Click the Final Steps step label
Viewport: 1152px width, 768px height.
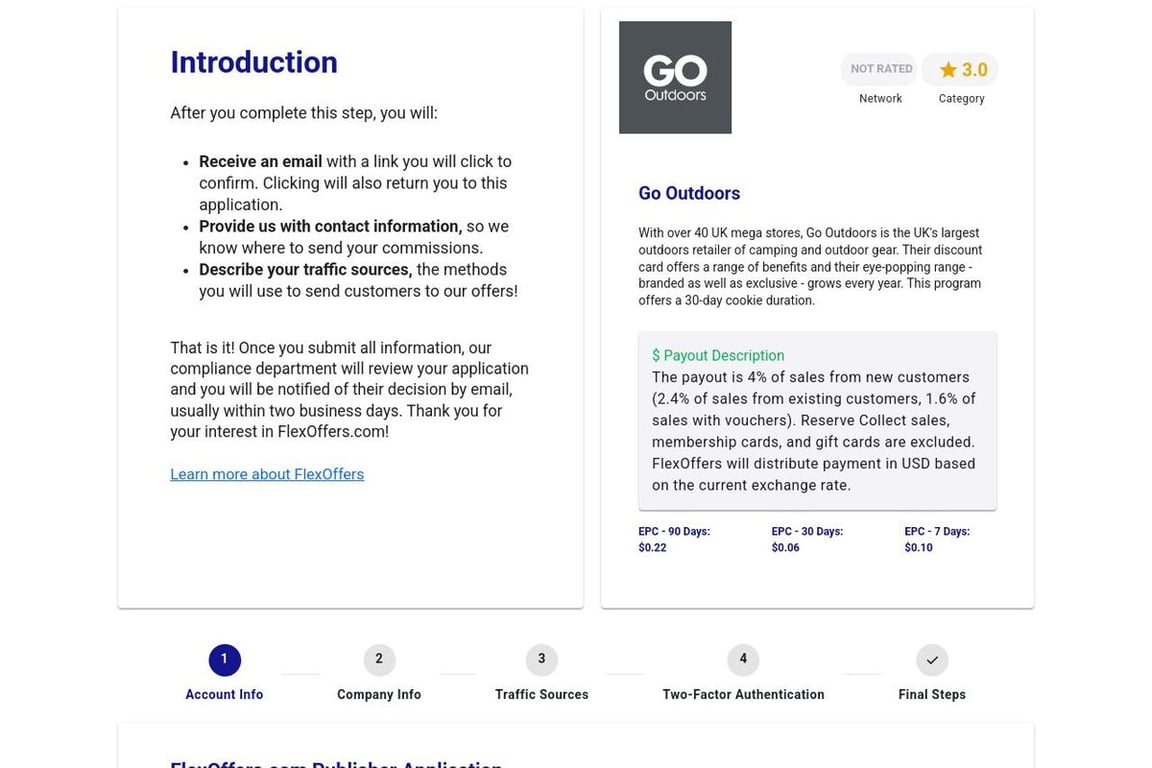click(x=932, y=695)
